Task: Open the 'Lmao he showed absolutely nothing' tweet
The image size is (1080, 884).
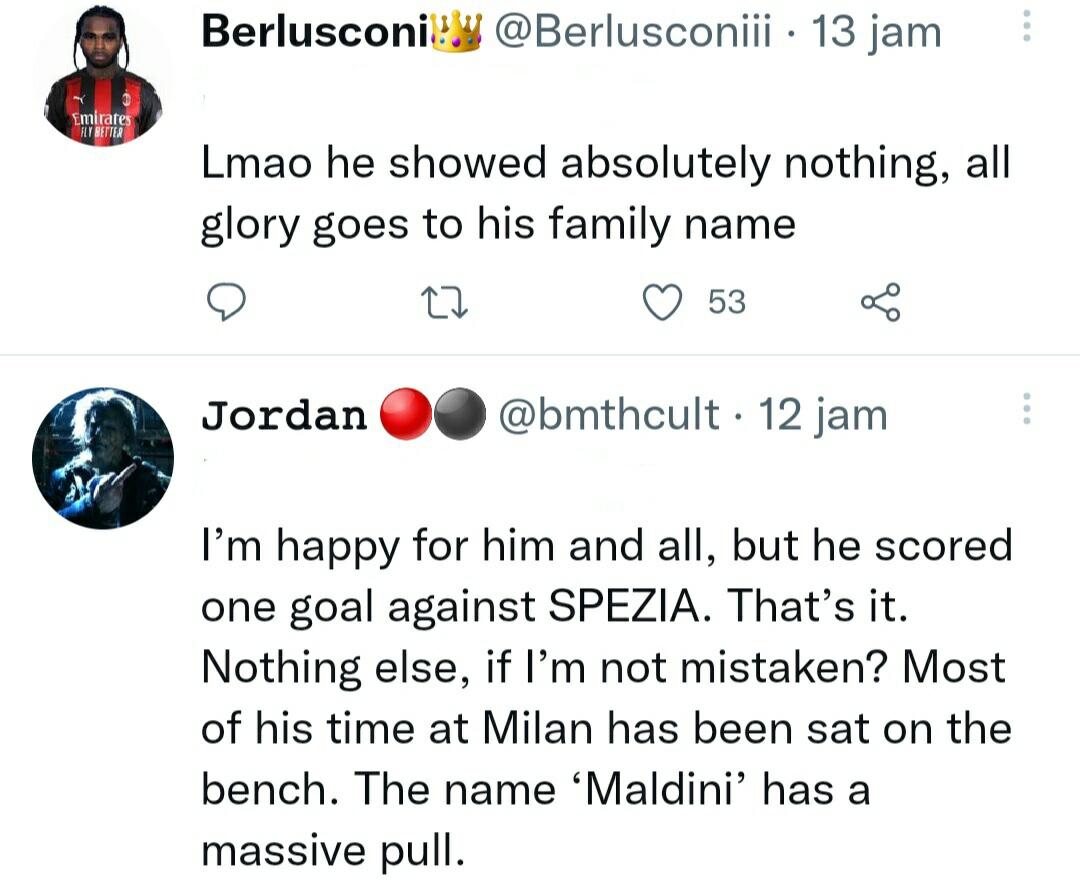Action: point(605,194)
